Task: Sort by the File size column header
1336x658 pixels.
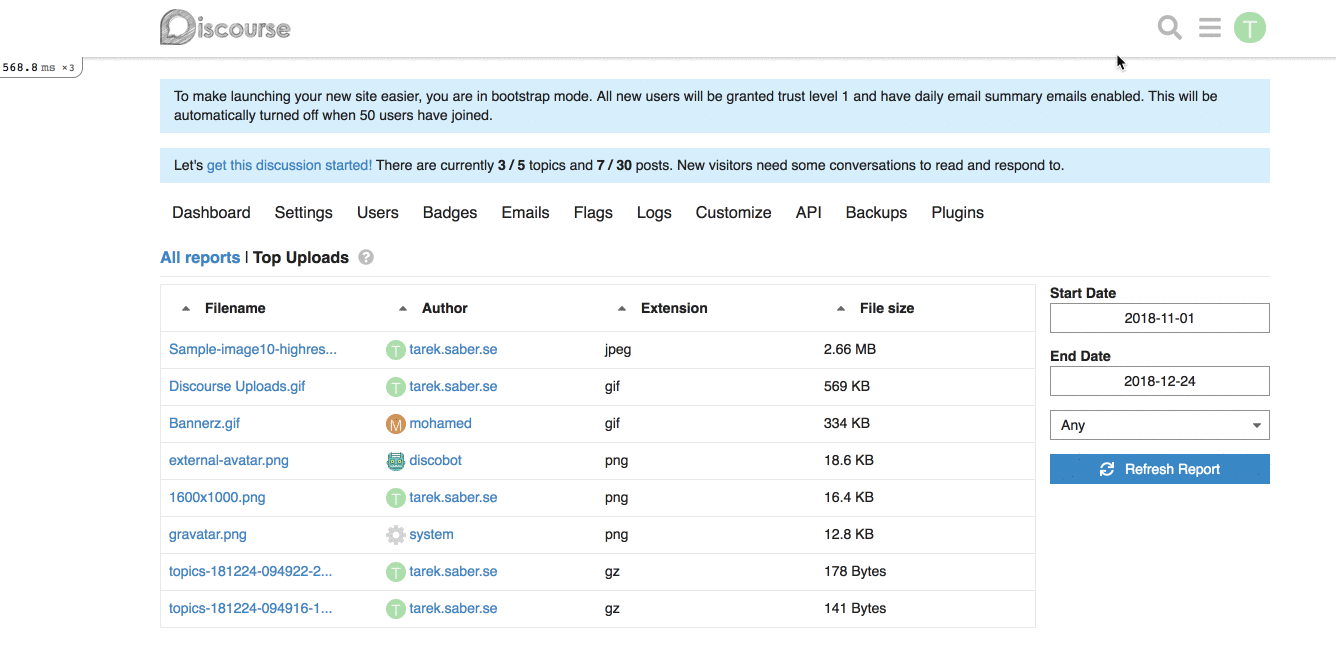Action: (887, 308)
